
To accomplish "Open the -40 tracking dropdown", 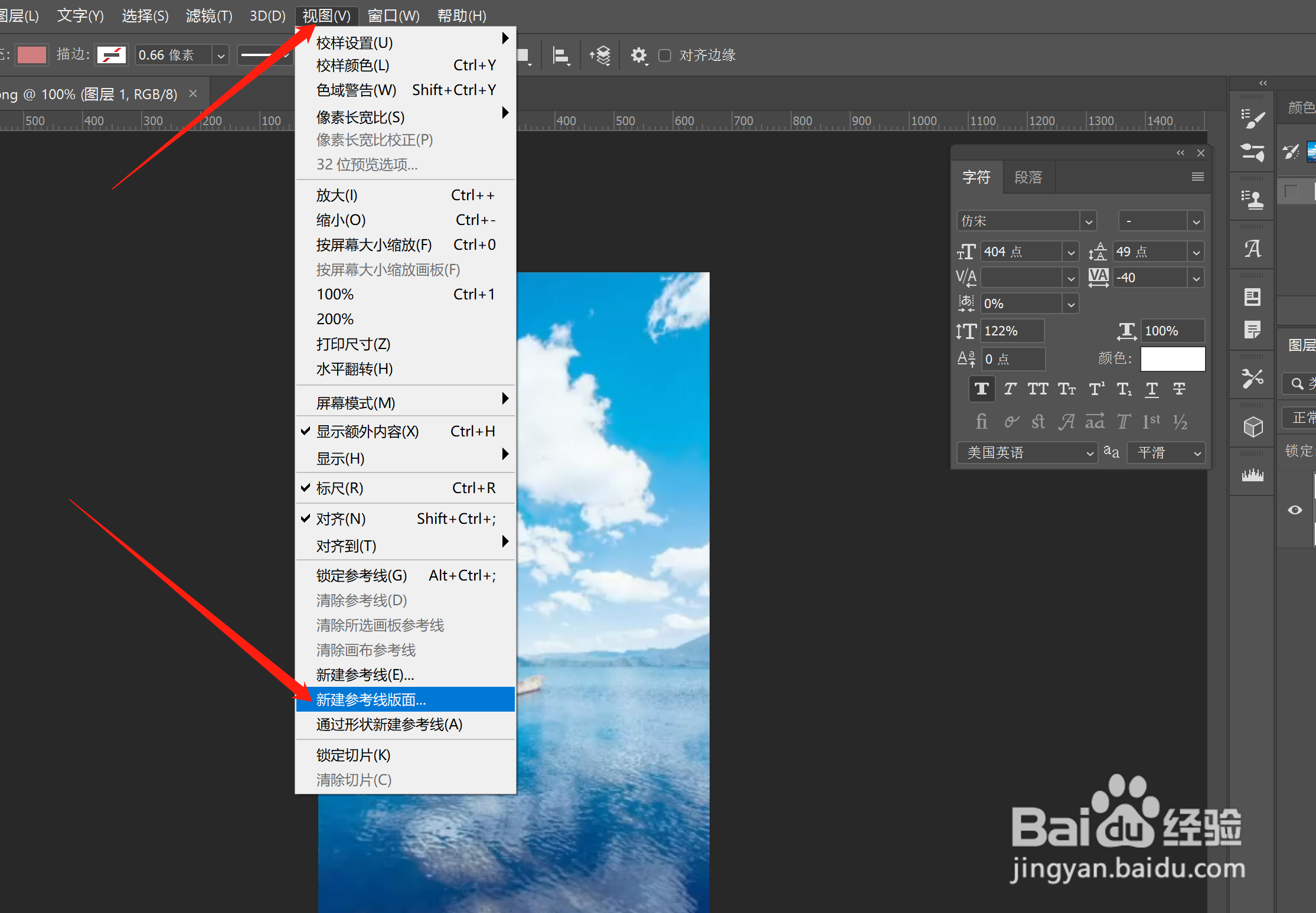I will [1196, 278].
